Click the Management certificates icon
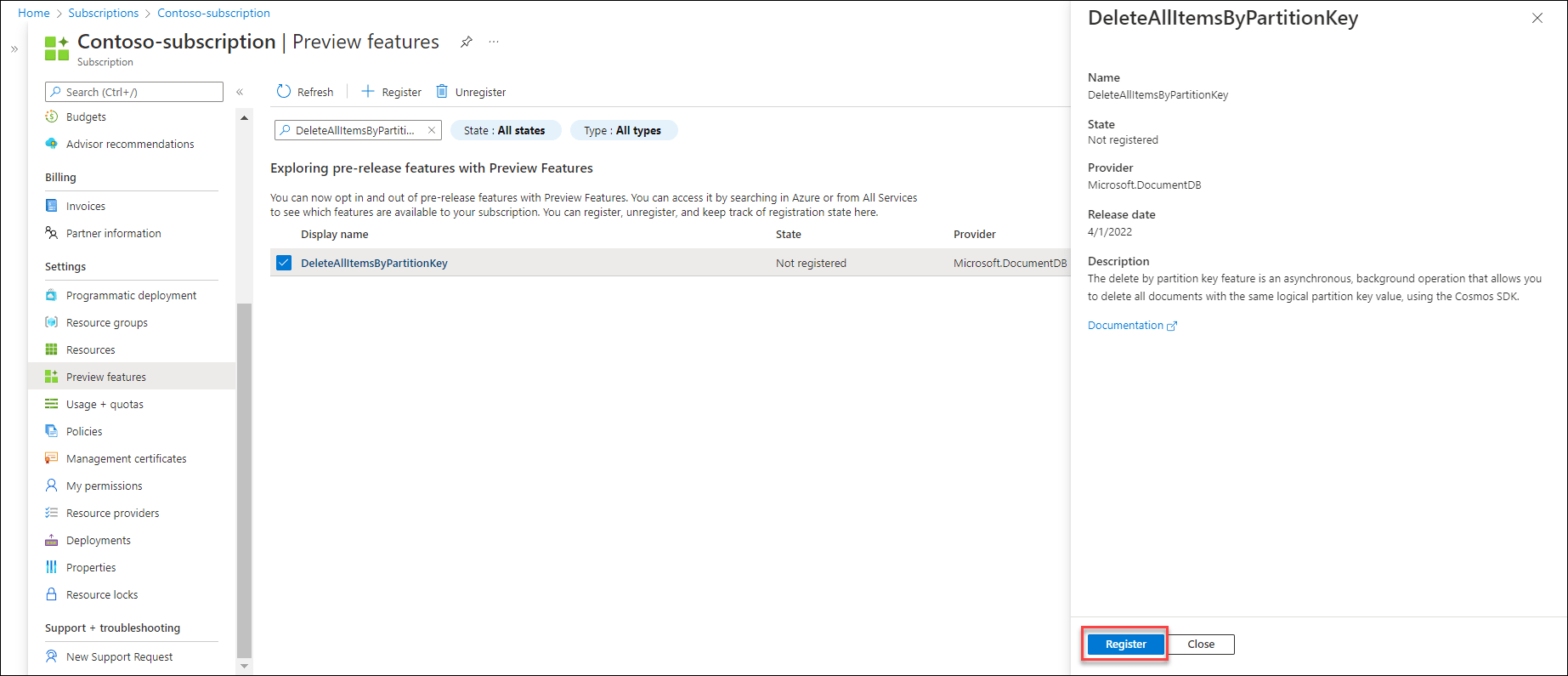1568x676 pixels. pos(52,458)
